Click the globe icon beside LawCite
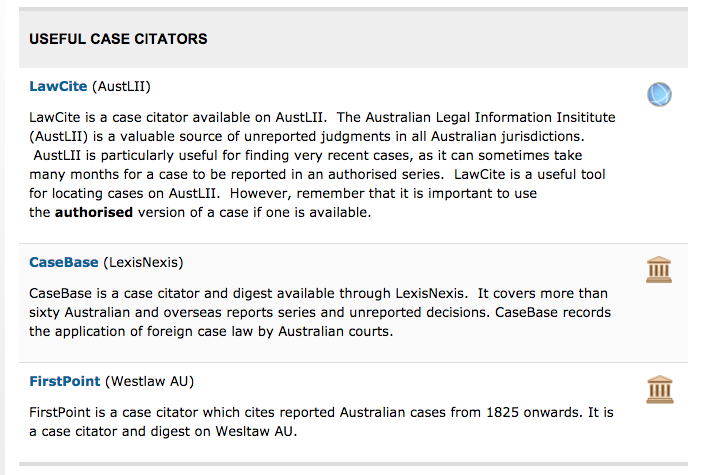The height and width of the screenshot is (475, 707). (x=659, y=95)
